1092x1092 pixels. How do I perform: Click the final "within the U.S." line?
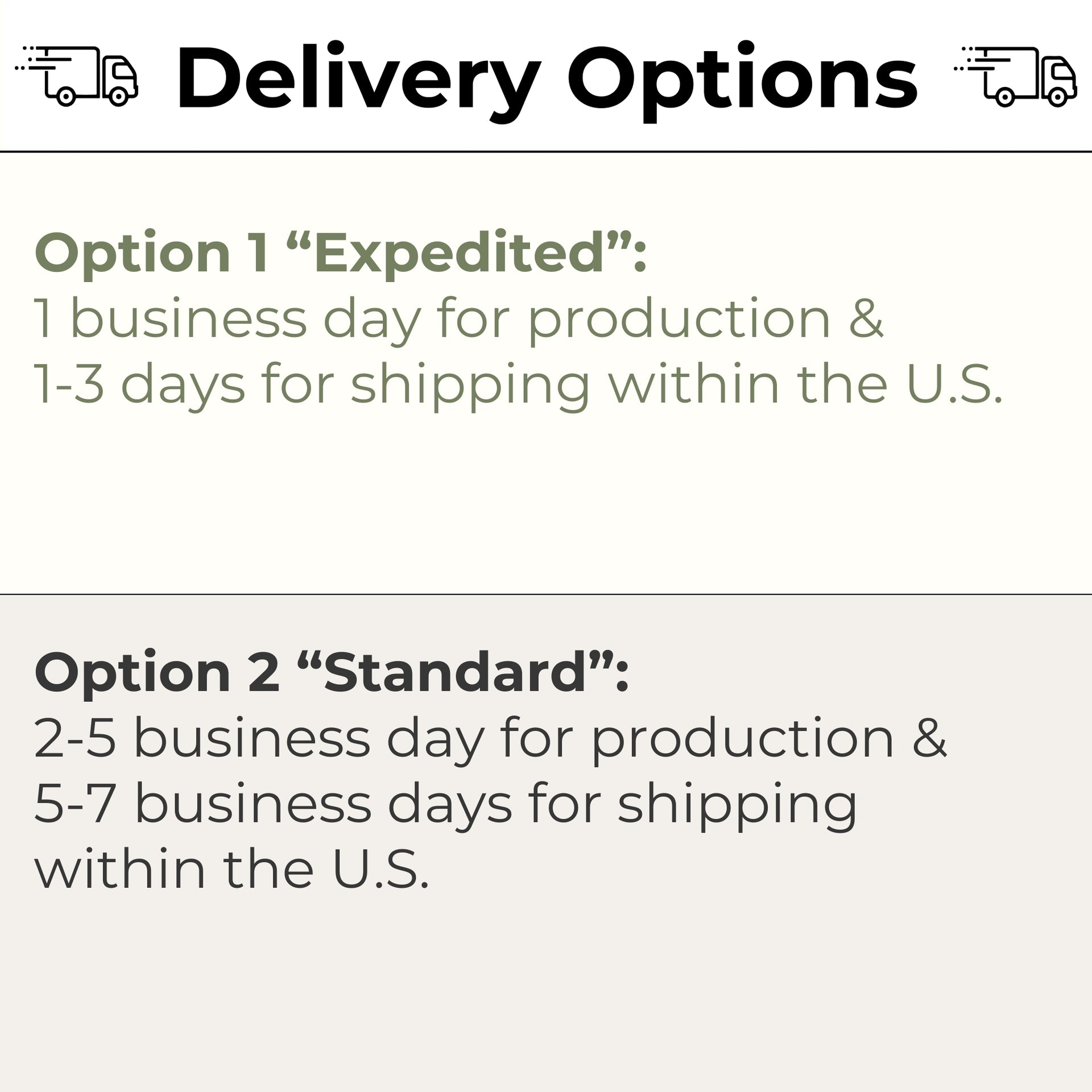coord(231,870)
